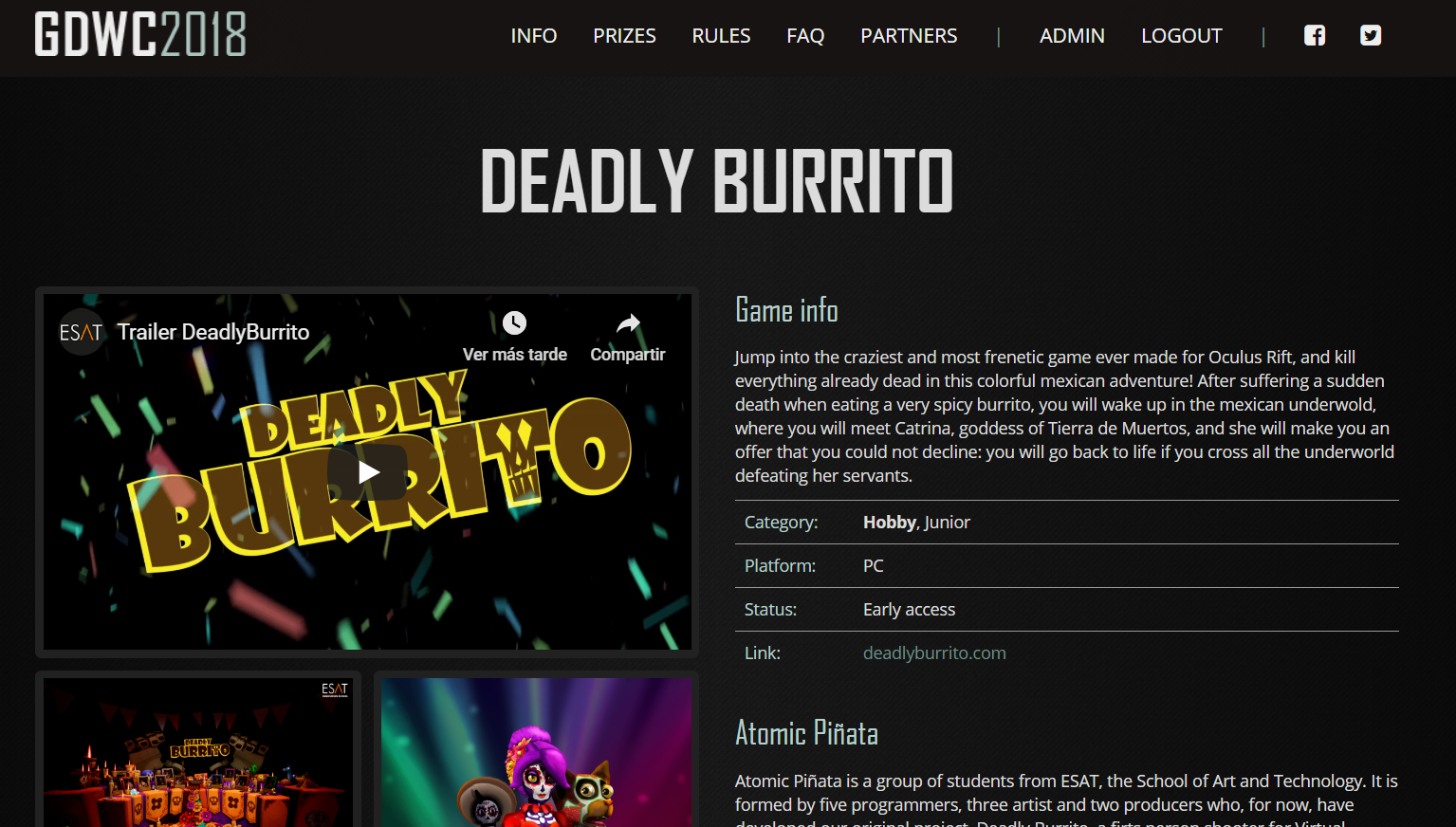1456x827 pixels.
Task: Click the Hobby category label
Action: [889, 523]
